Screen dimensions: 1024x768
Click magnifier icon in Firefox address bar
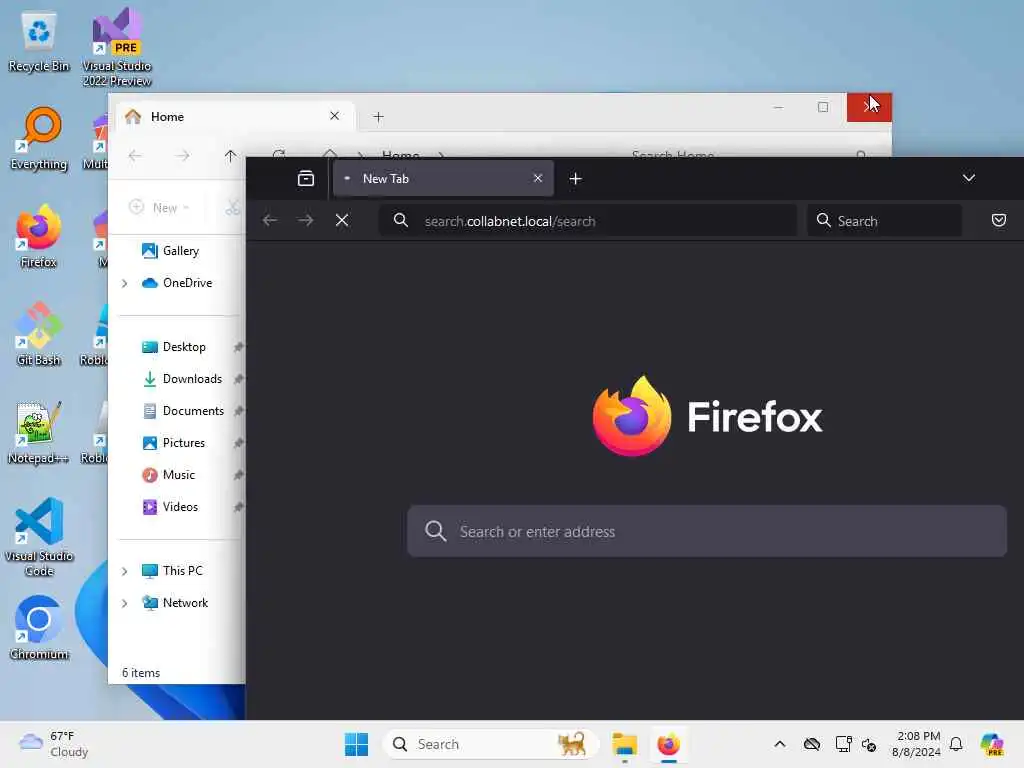(401, 221)
